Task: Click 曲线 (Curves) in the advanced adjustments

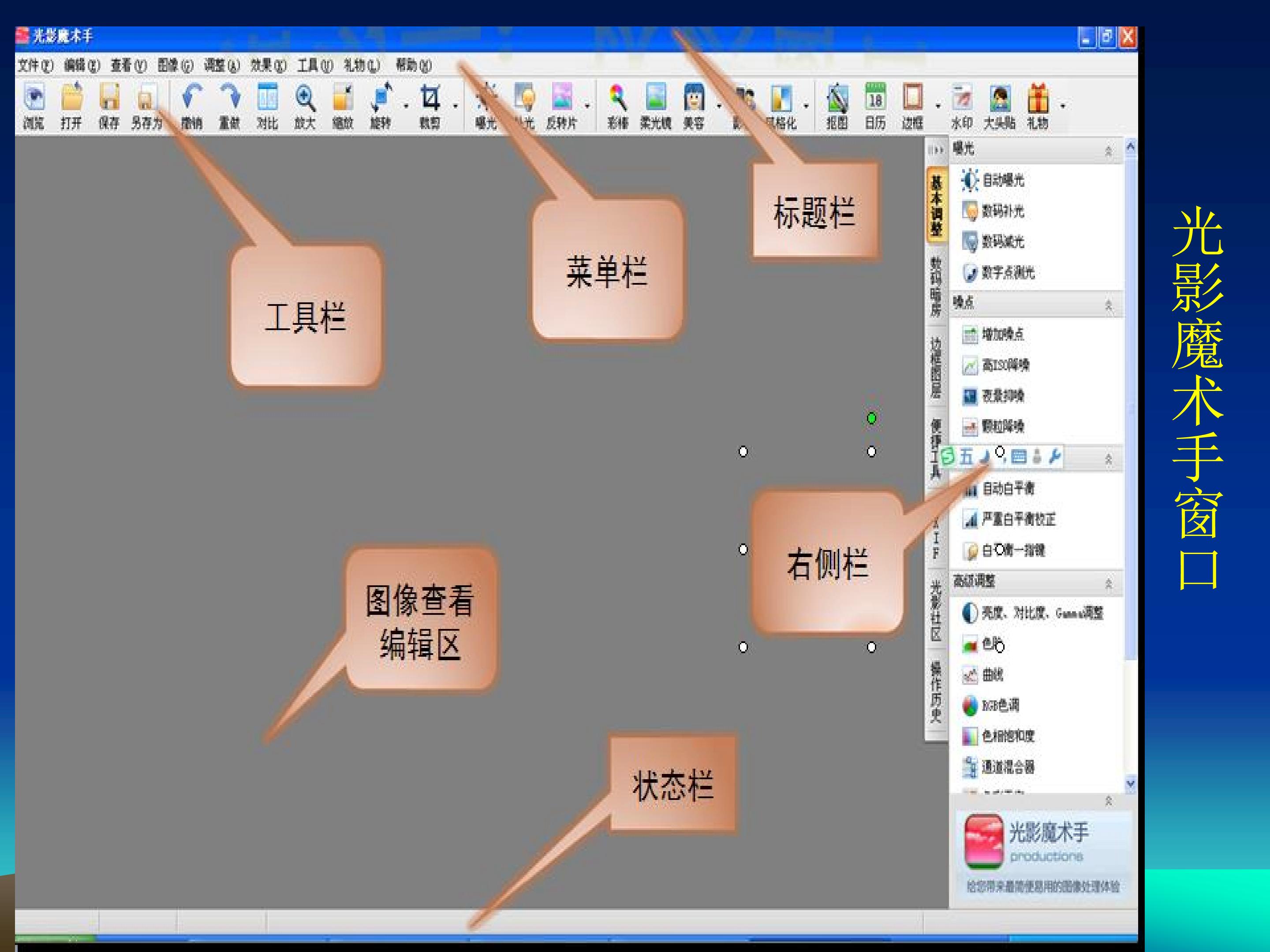Action: point(992,675)
